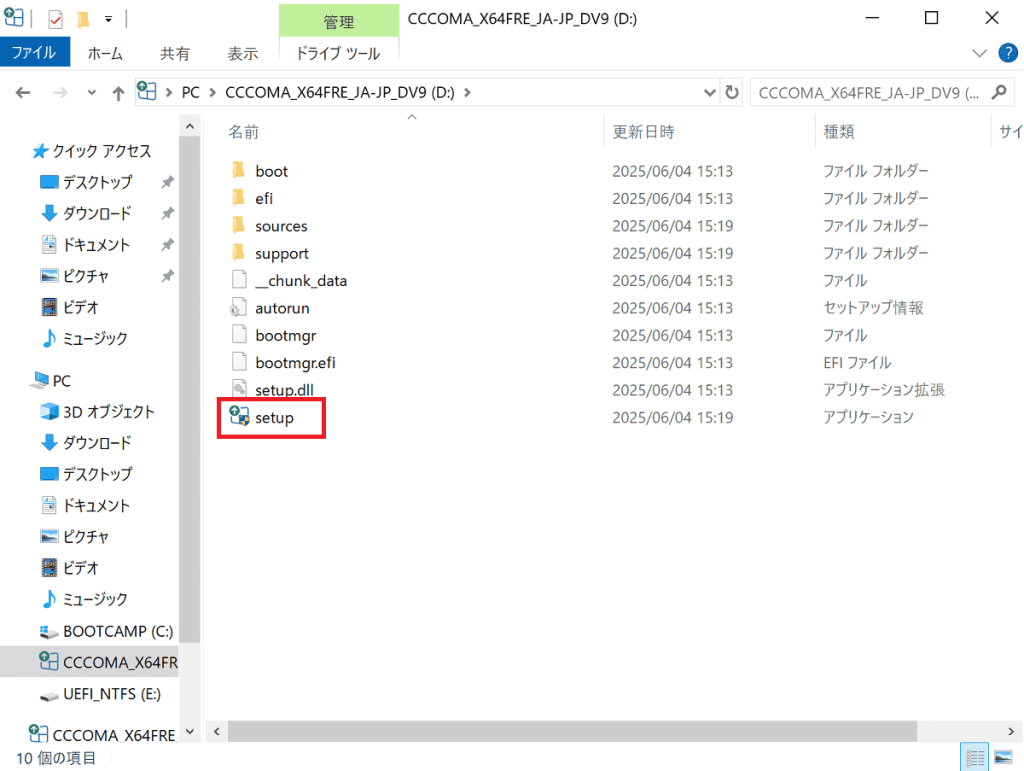Go back using the back arrow button

click(22, 92)
